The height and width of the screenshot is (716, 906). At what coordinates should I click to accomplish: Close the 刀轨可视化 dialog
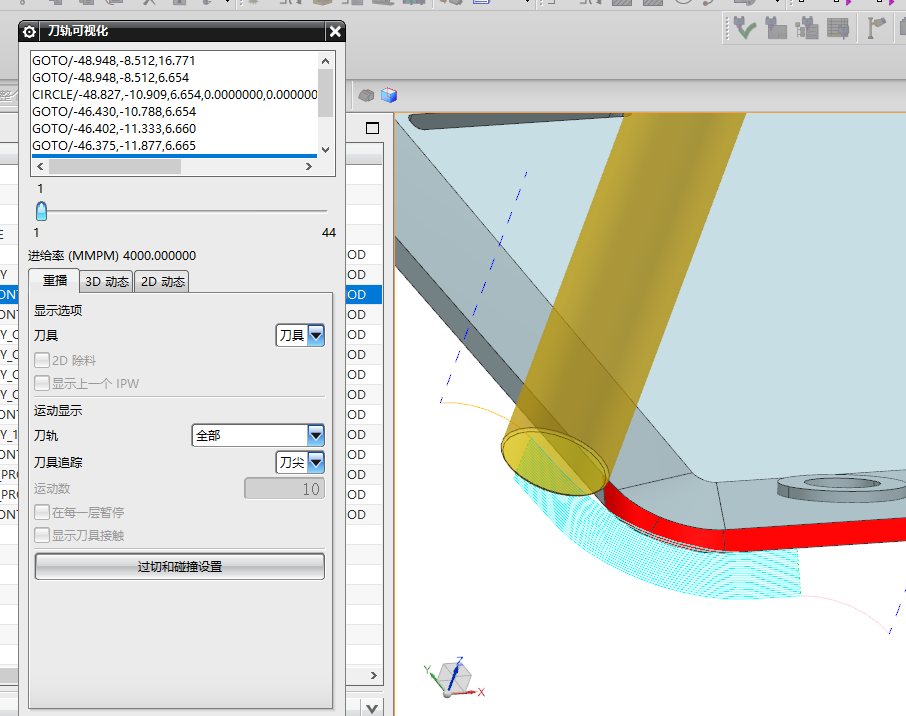click(x=335, y=32)
